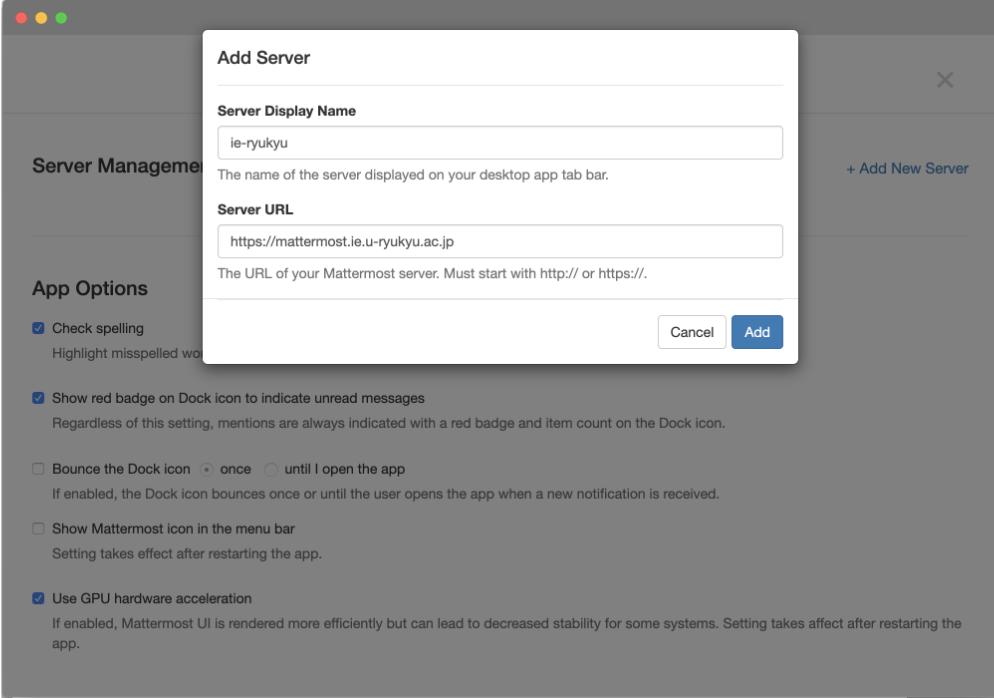
Task: Click the green maximize window button
Action: (62, 18)
